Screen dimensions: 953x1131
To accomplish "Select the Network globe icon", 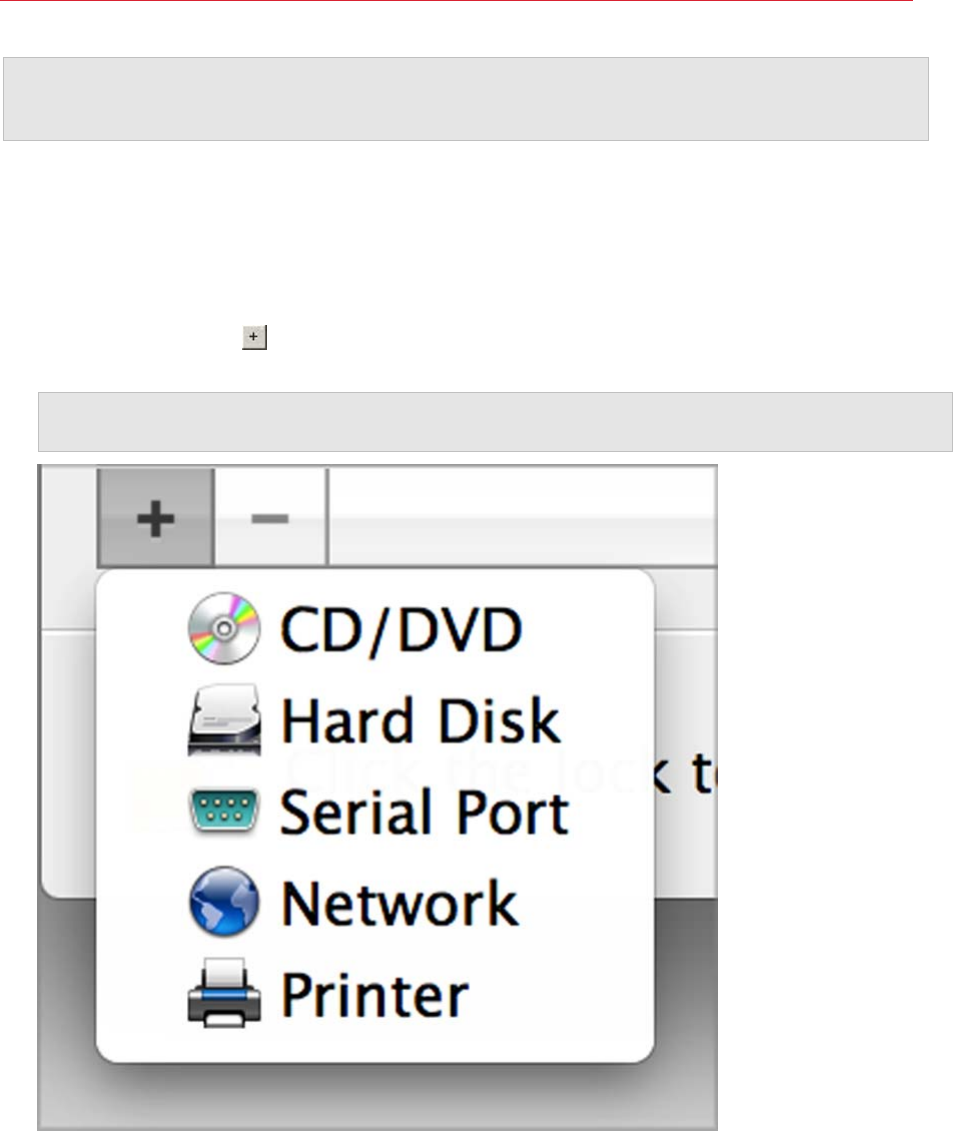I will click(224, 902).
